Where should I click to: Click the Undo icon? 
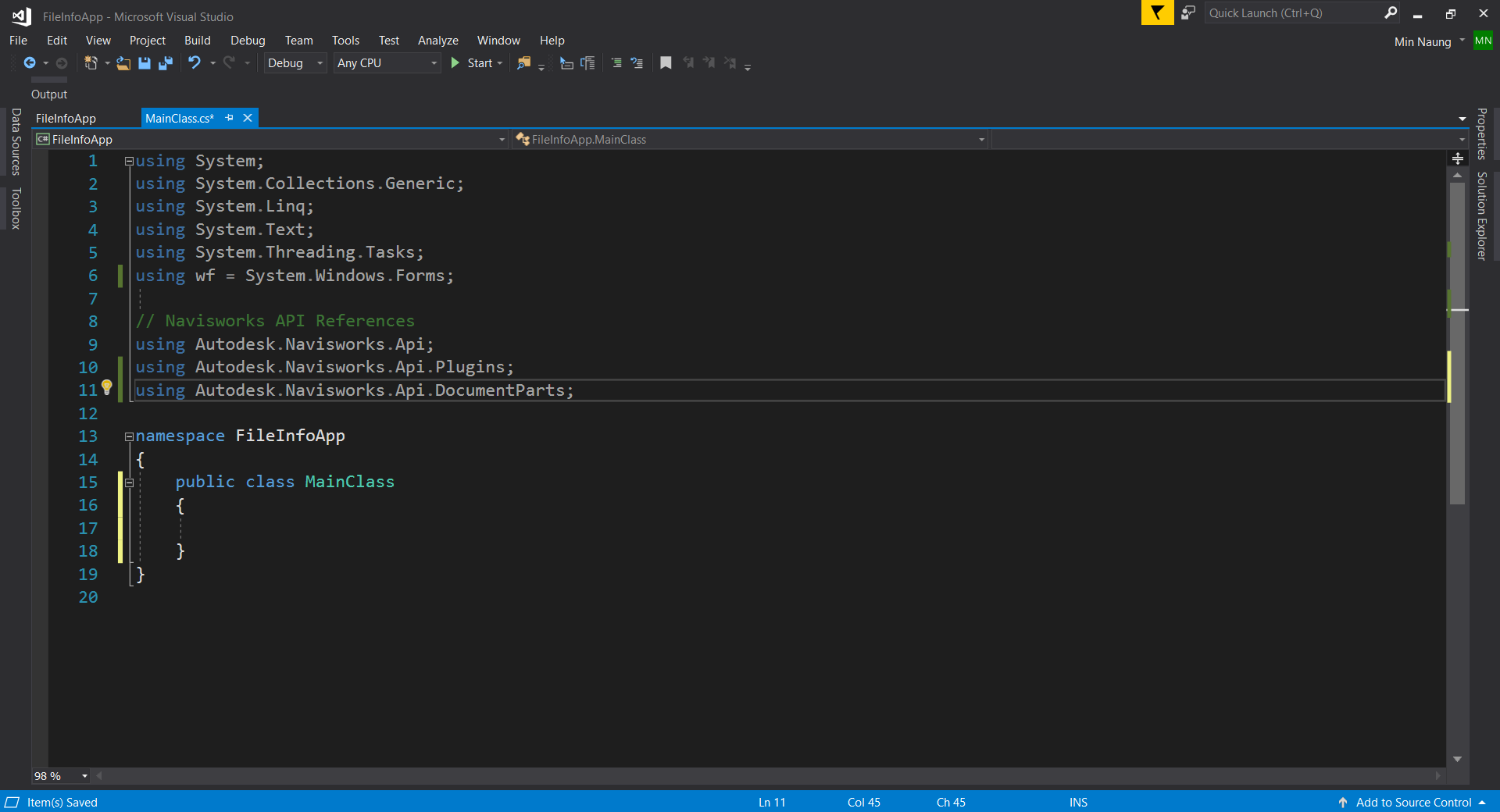195,63
